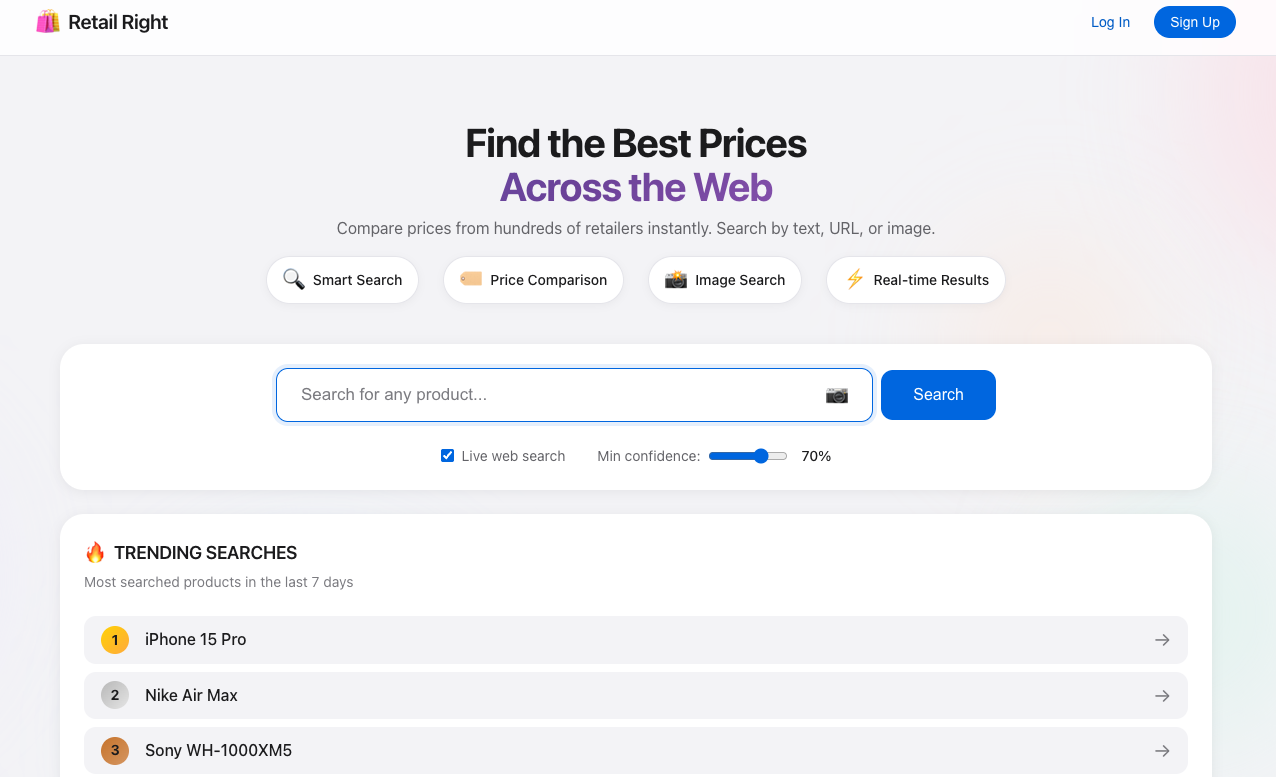Adjust the Min confidence slider
The width and height of the screenshot is (1276, 777).
pyautogui.click(x=765, y=455)
